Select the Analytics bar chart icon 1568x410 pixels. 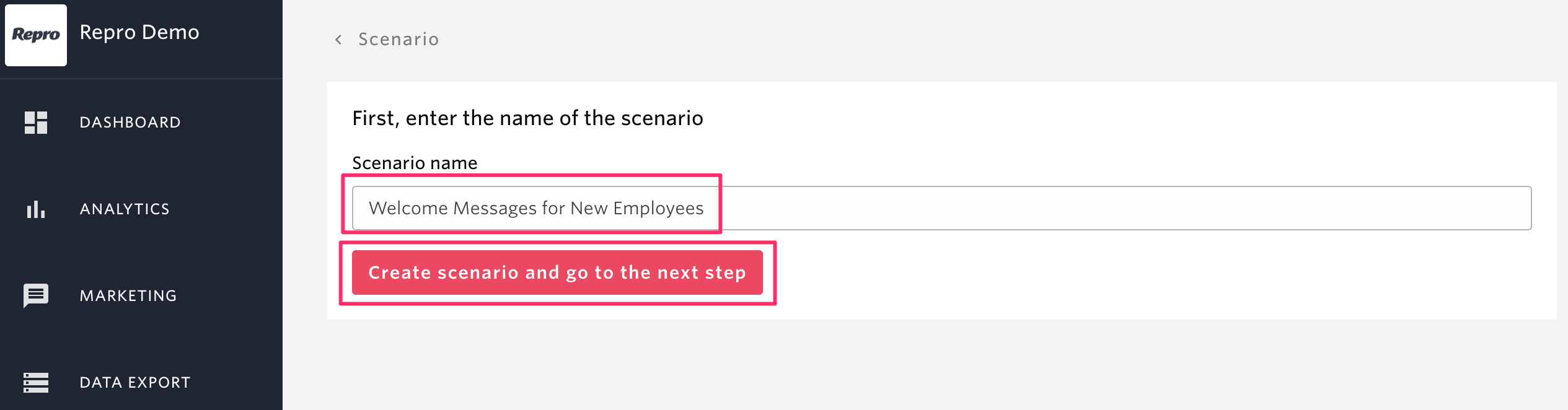[x=36, y=209]
